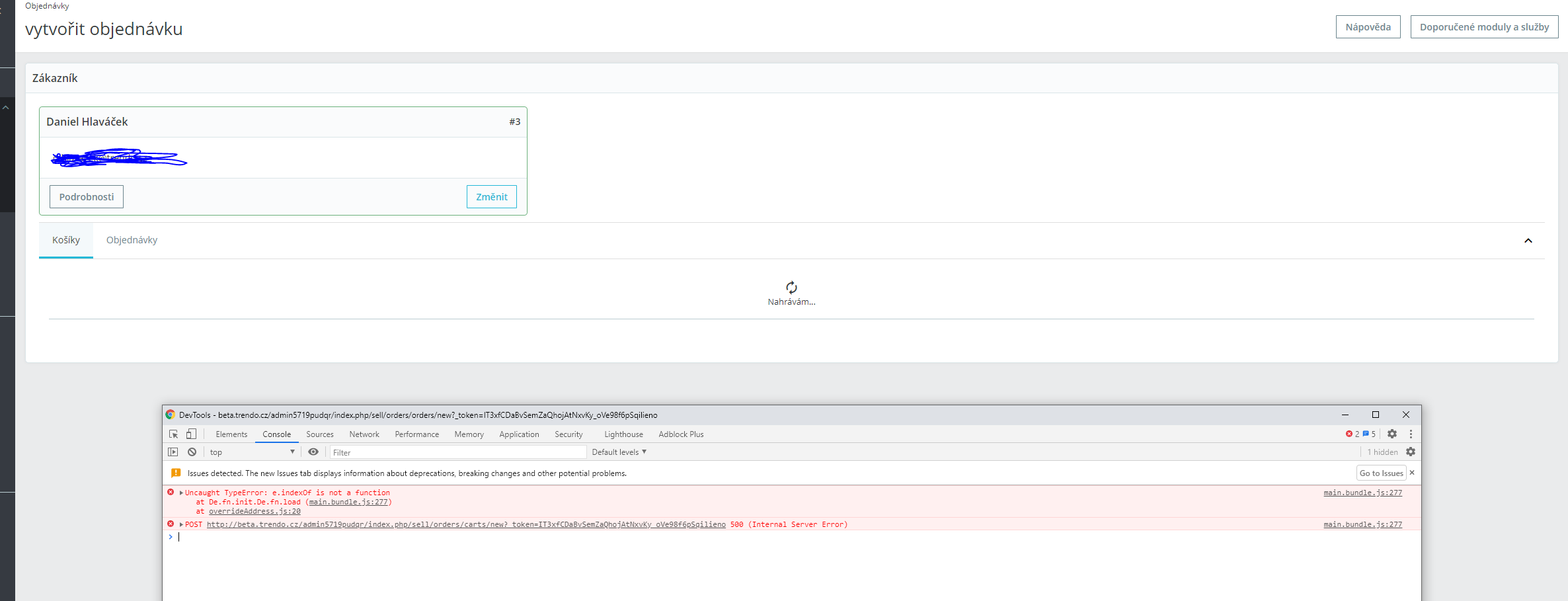Screen dimensions: 1568x601
Task: Toggle DevTools device toolbar icon
Action: pos(191,434)
